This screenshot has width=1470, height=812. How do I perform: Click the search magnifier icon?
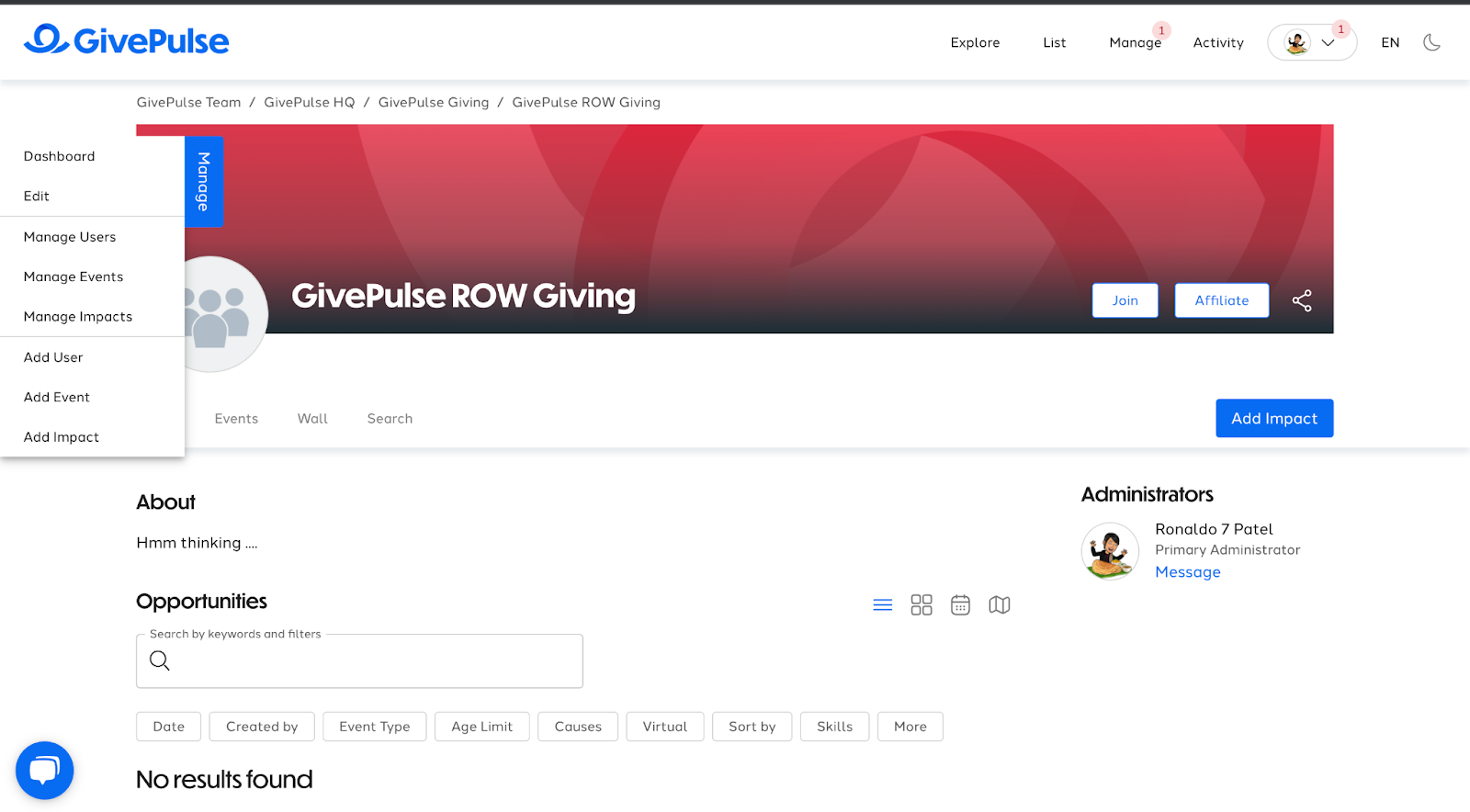[160, 660]
